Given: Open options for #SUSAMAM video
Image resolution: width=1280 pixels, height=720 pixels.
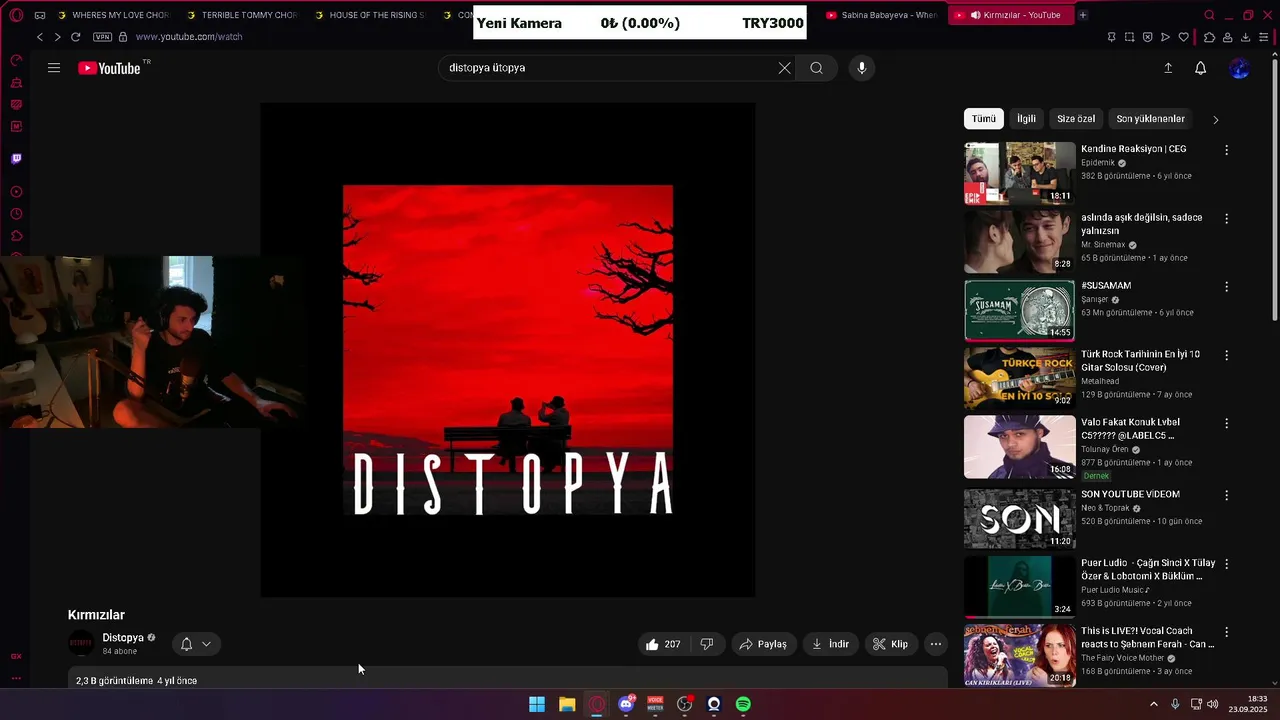Looking at the screenshot, I should point(1226,287).
